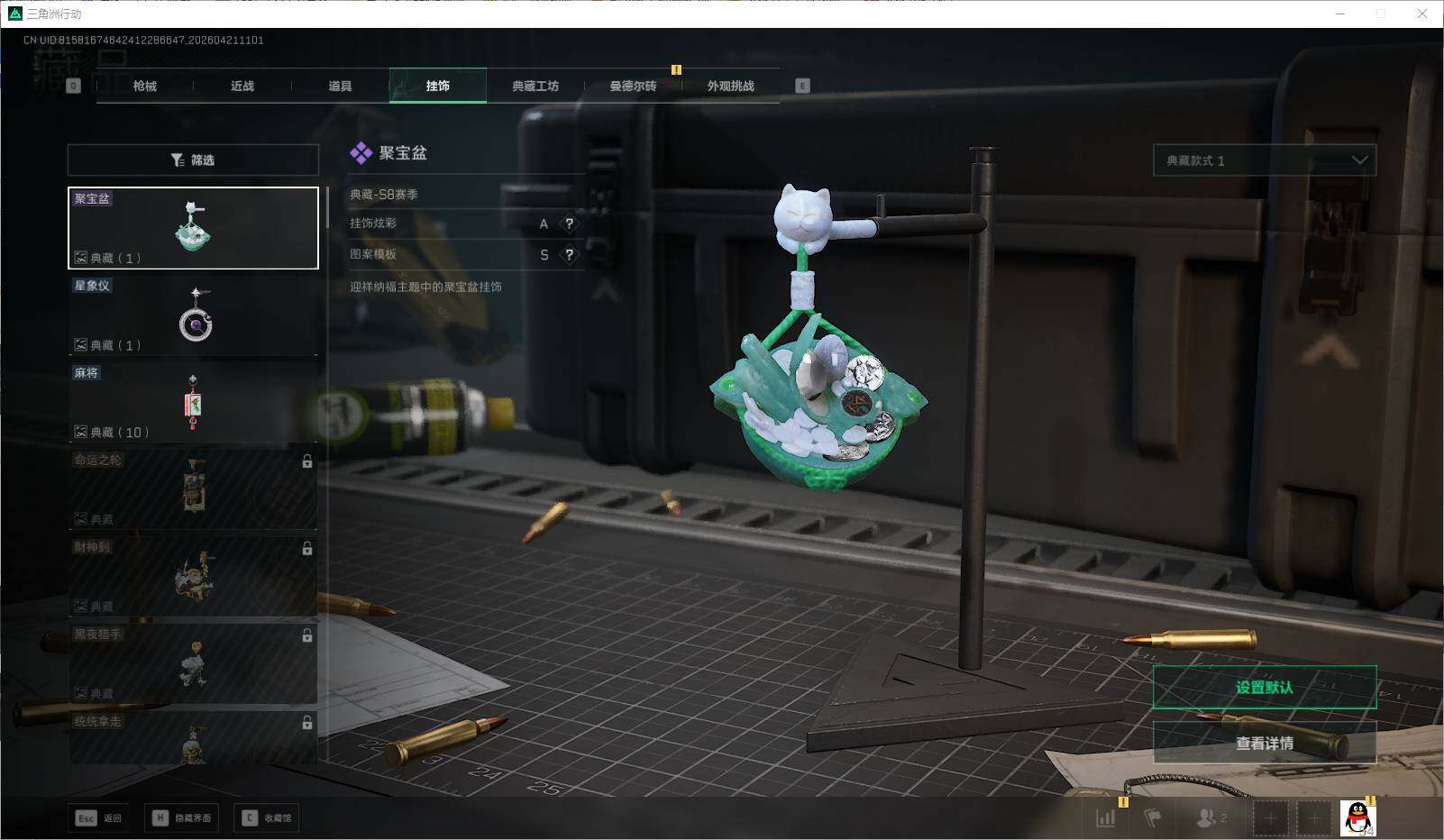Click the lock icon on 统统拿走

(307, 723)
